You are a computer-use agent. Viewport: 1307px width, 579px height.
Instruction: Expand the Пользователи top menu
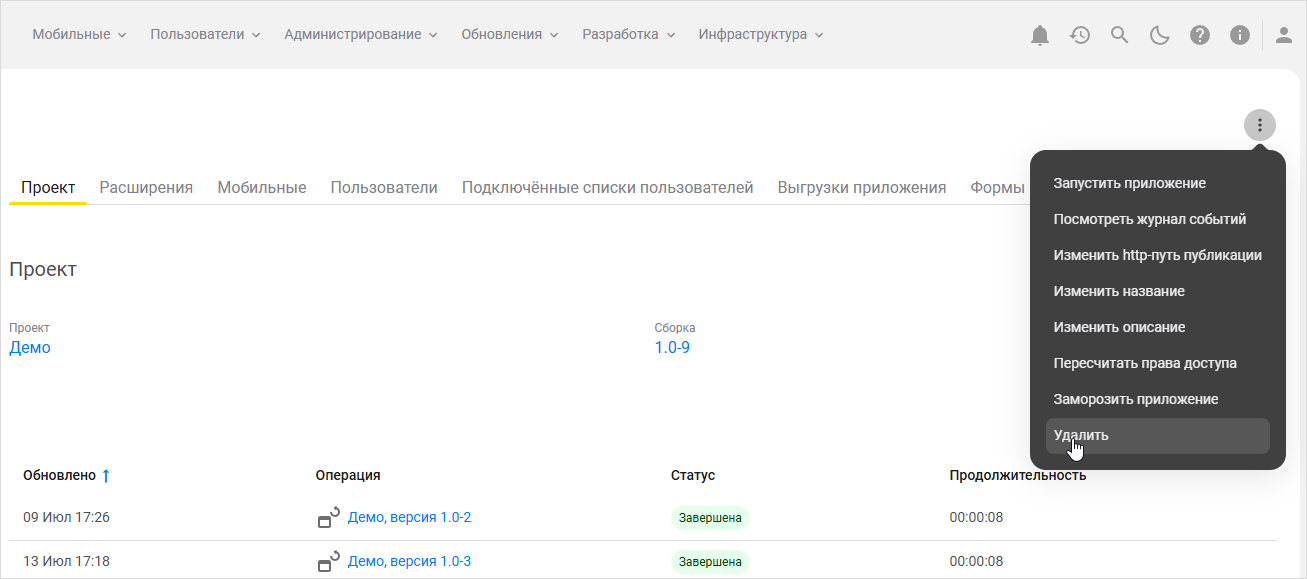pyautogui.click(x=205, y=35)
